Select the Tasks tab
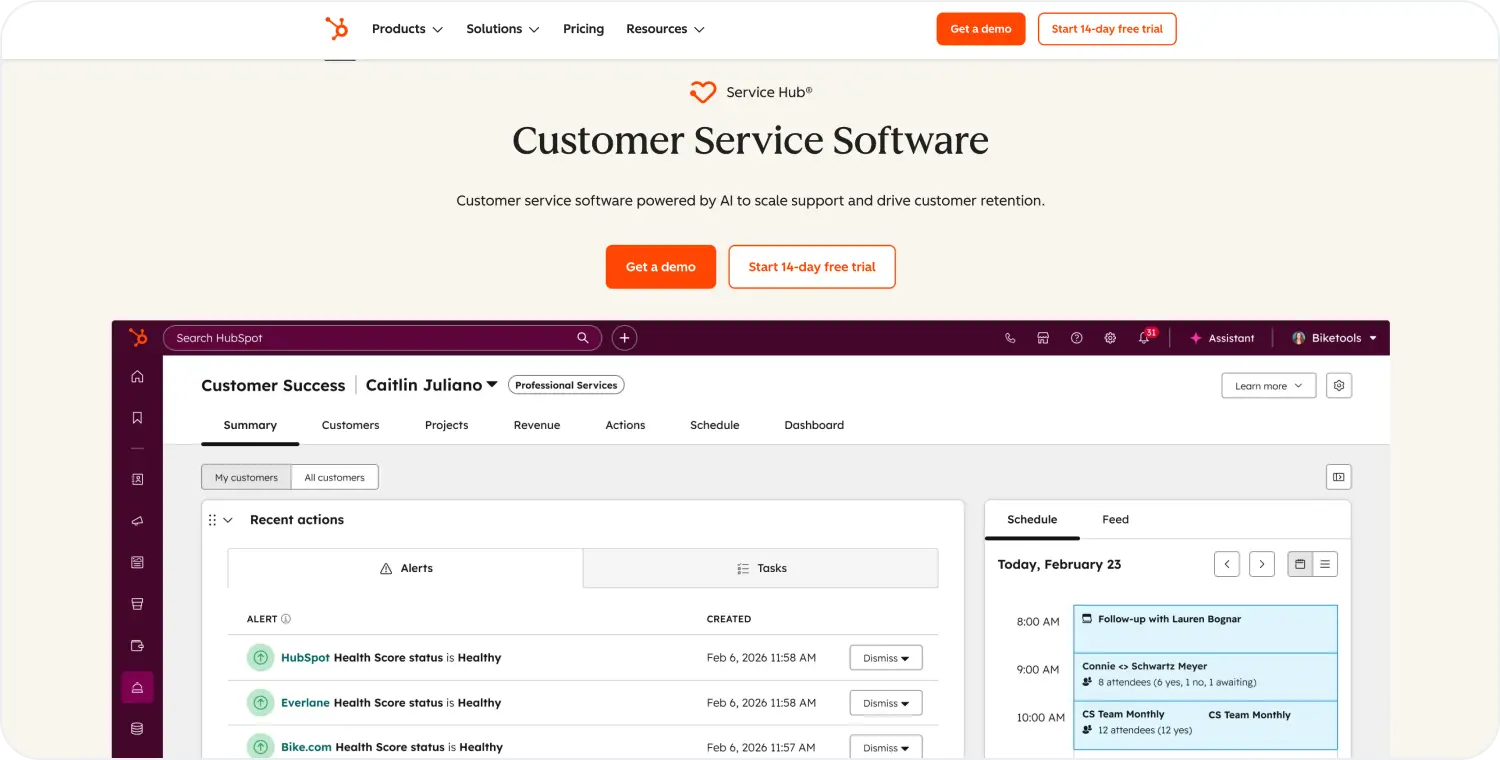 pyautogui.click(x=761, y=568)
